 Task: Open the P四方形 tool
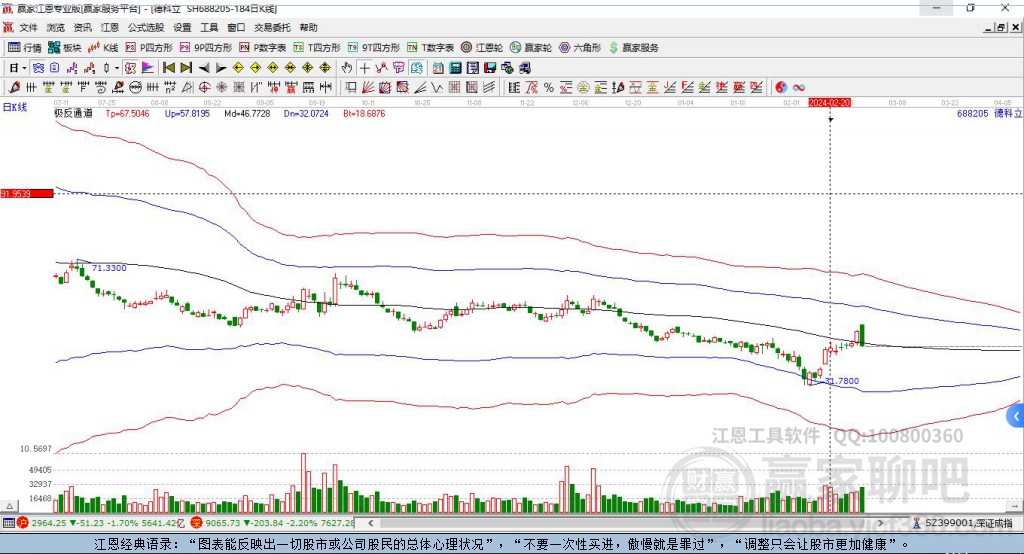(x=149, y=48)
